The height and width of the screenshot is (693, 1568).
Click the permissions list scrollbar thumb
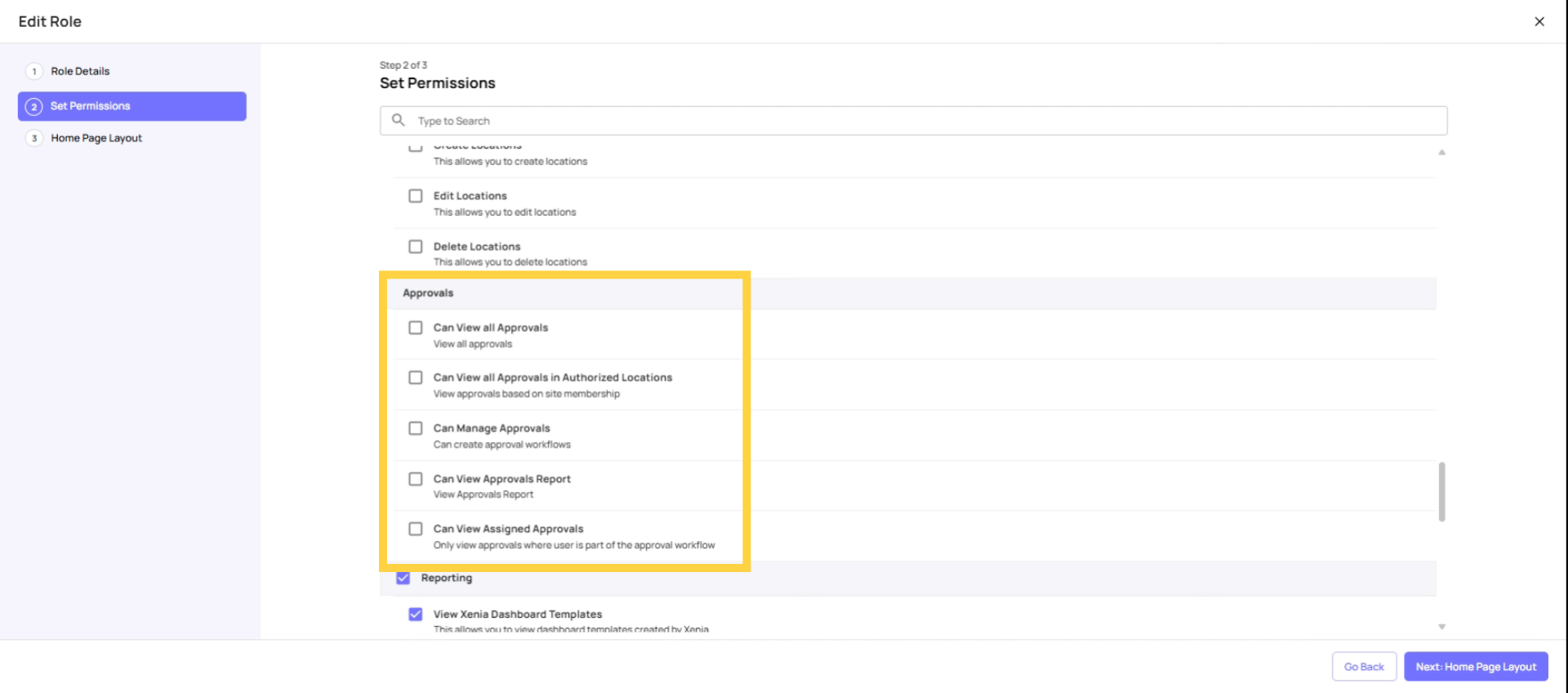coord(1442,492)
